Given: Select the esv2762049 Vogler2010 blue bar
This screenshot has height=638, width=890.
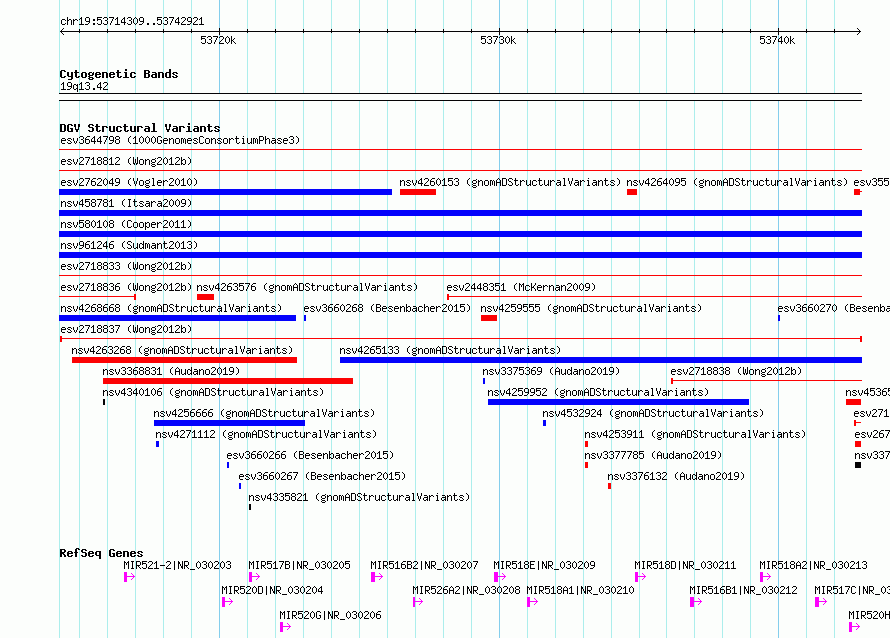Looking at the screenshot, I should [x=225, y=192].
